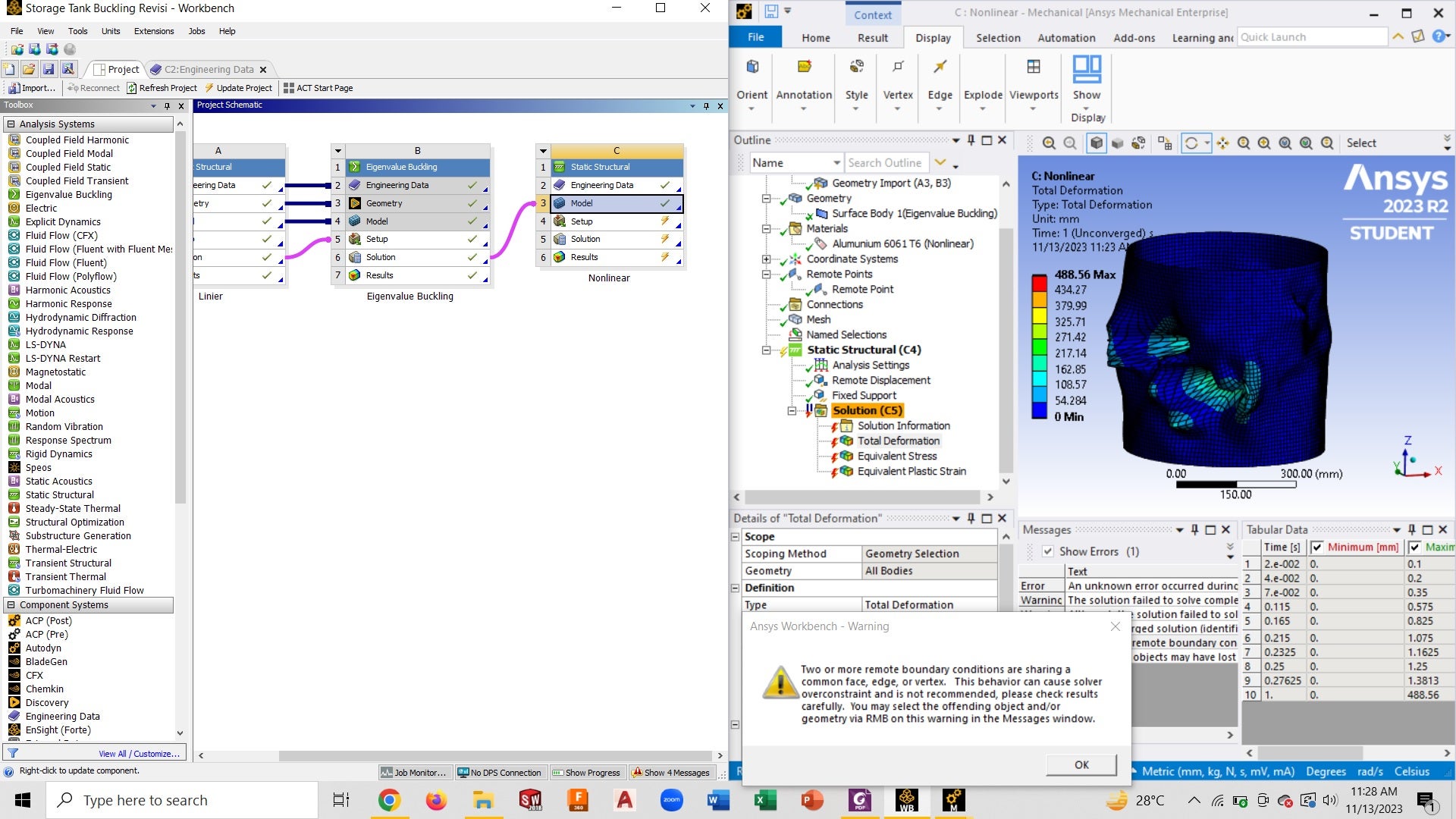Switch to the Automation ribbon tab
This screenshot has height=819, width=1456.
pos(1066,38)
